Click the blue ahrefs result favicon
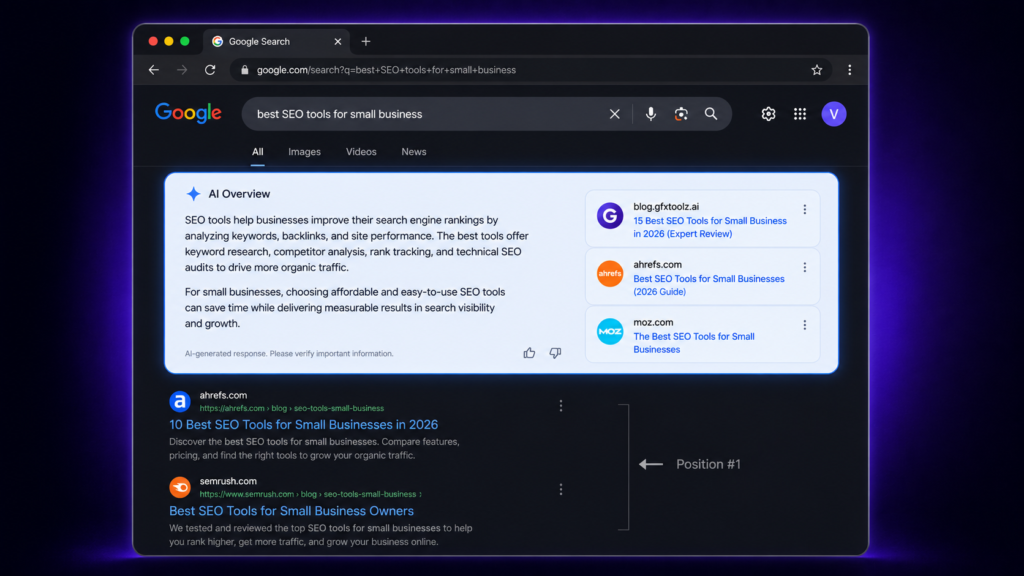 coord(180,401)
